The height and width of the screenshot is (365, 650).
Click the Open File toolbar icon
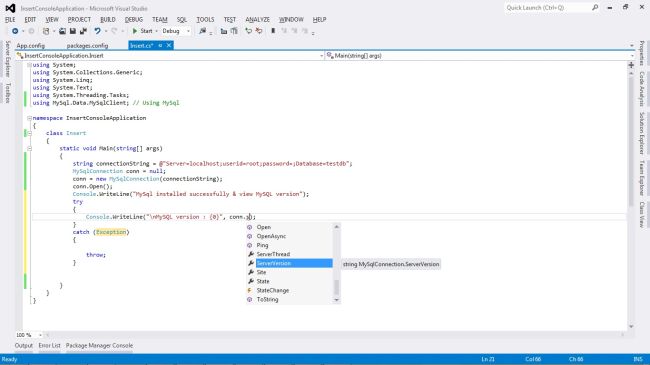pyautogui.click(x=62, y=31)
